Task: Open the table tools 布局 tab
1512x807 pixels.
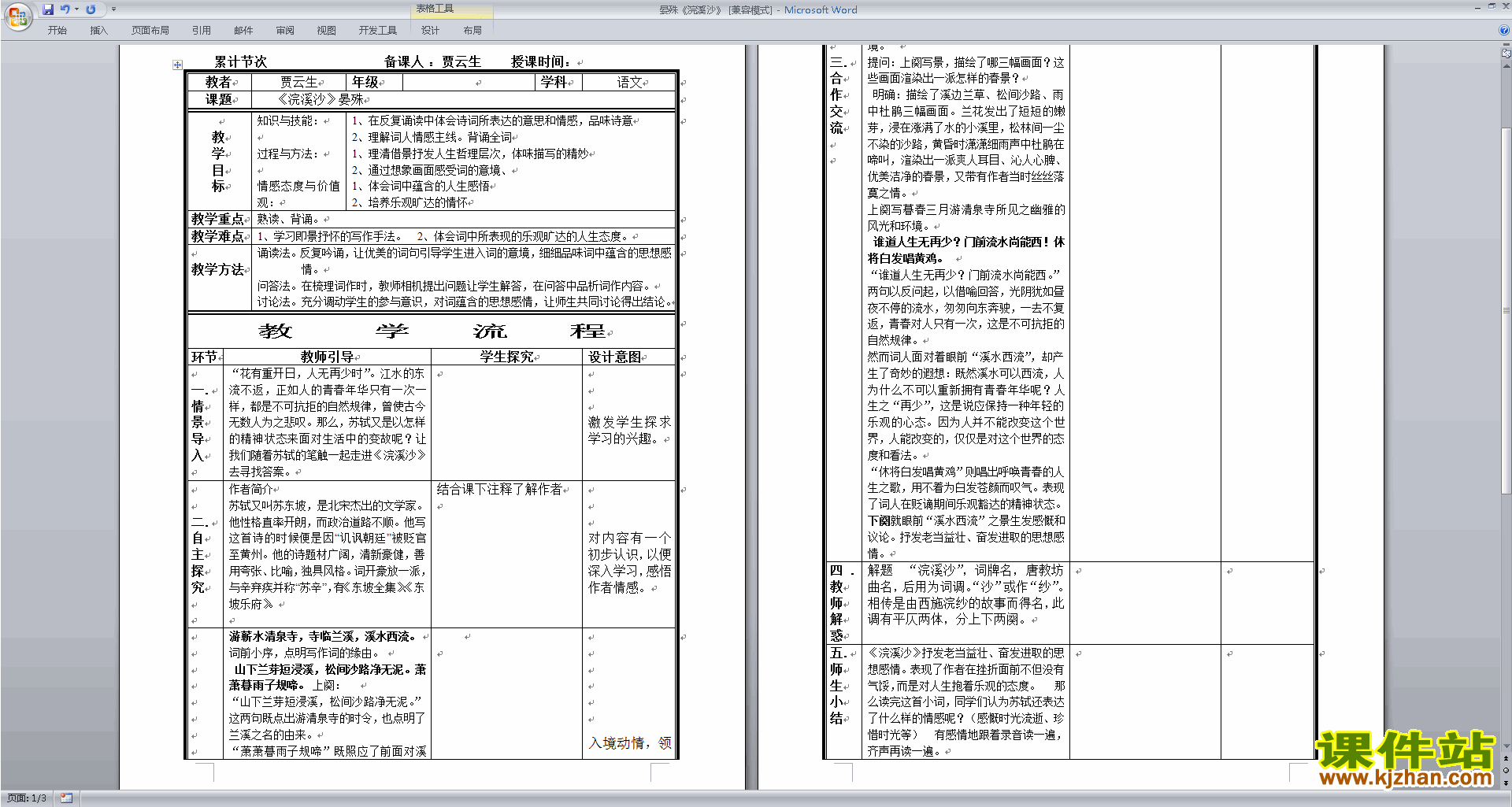Action: tap(472, 31)
